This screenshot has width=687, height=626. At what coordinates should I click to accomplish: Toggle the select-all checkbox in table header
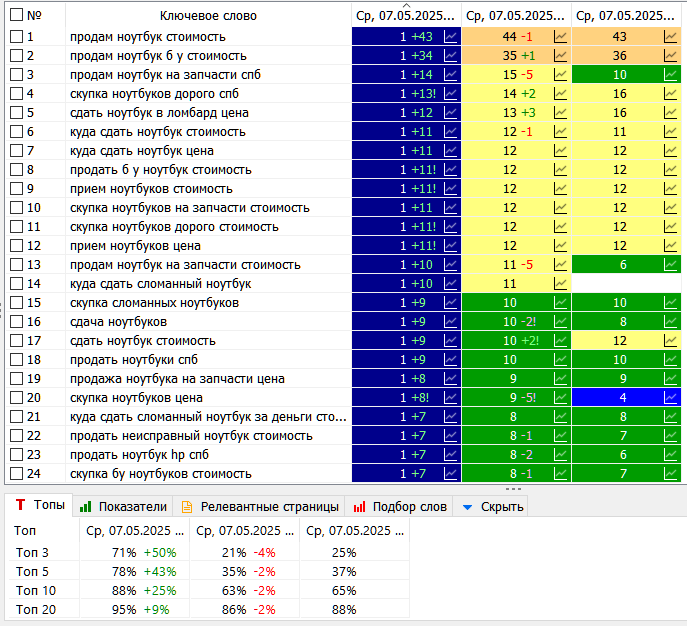point(16,15)
